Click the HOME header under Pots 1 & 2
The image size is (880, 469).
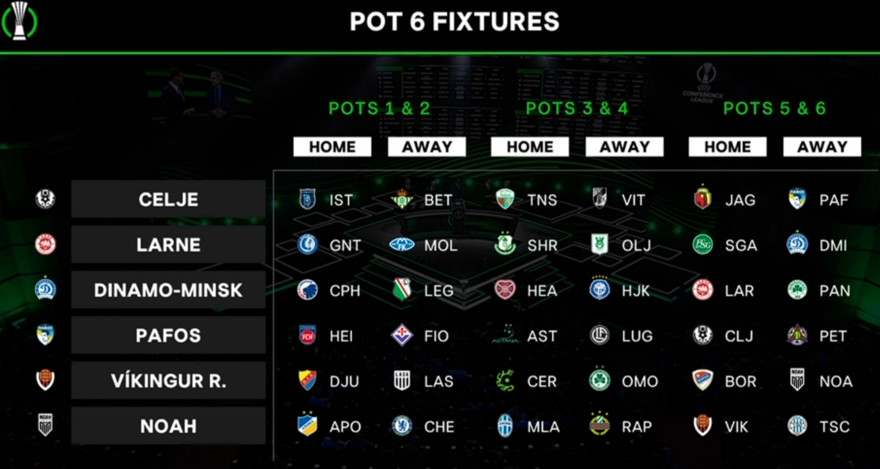click(x=332, y=147)
